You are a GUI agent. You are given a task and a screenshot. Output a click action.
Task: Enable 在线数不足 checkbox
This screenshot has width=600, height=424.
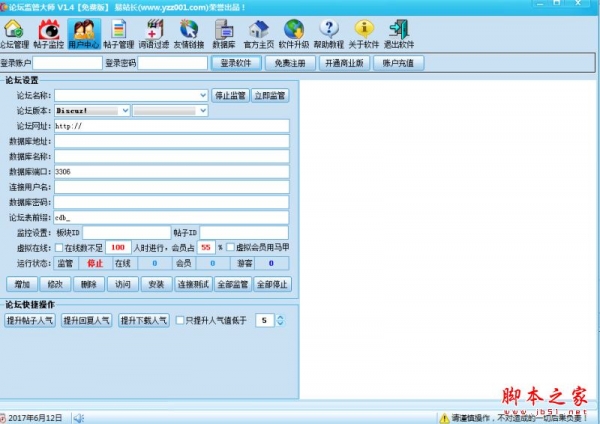tap(59, 248)
